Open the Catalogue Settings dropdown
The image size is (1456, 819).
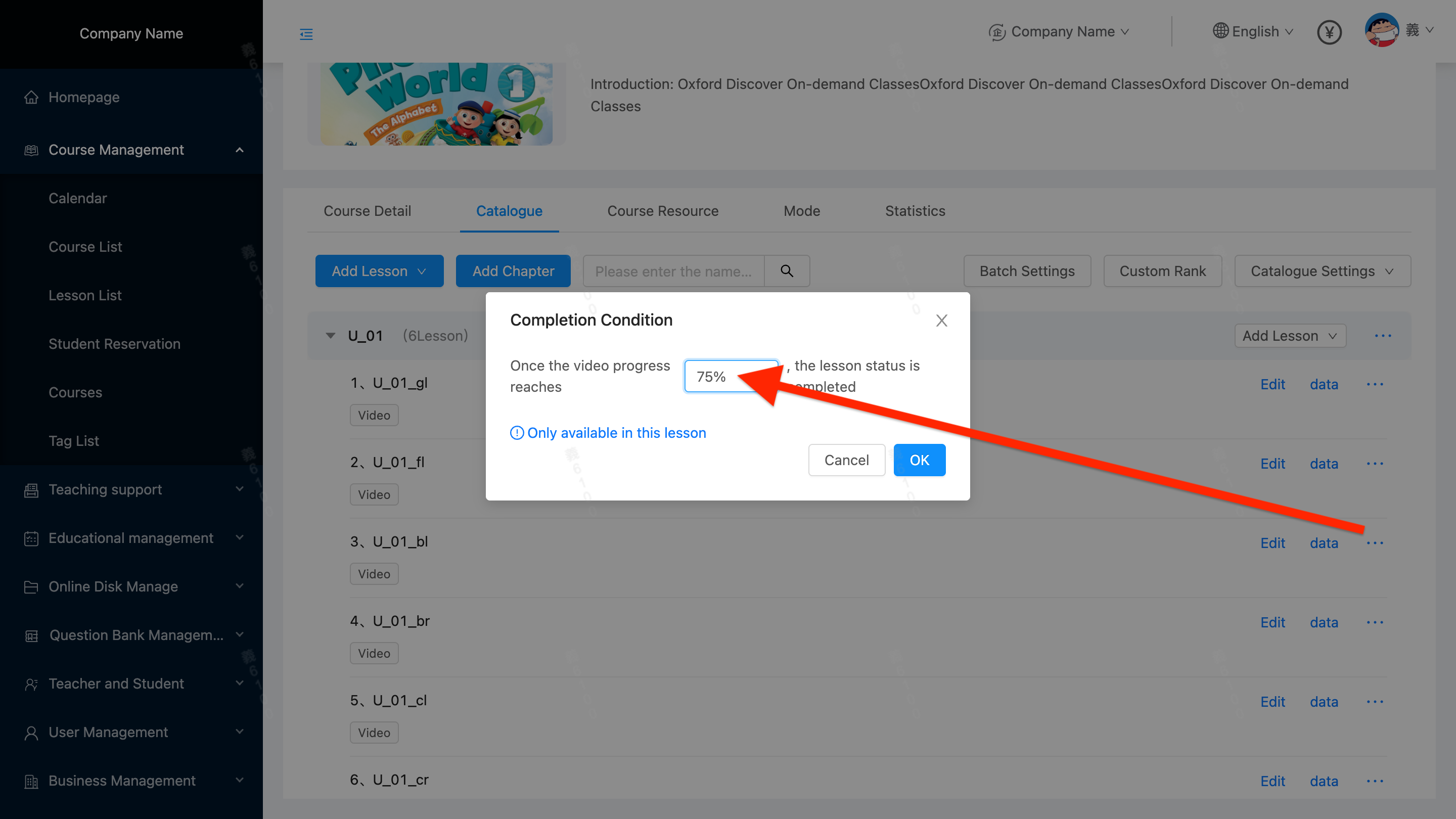pyautogui.click(x=1322, y=271)
